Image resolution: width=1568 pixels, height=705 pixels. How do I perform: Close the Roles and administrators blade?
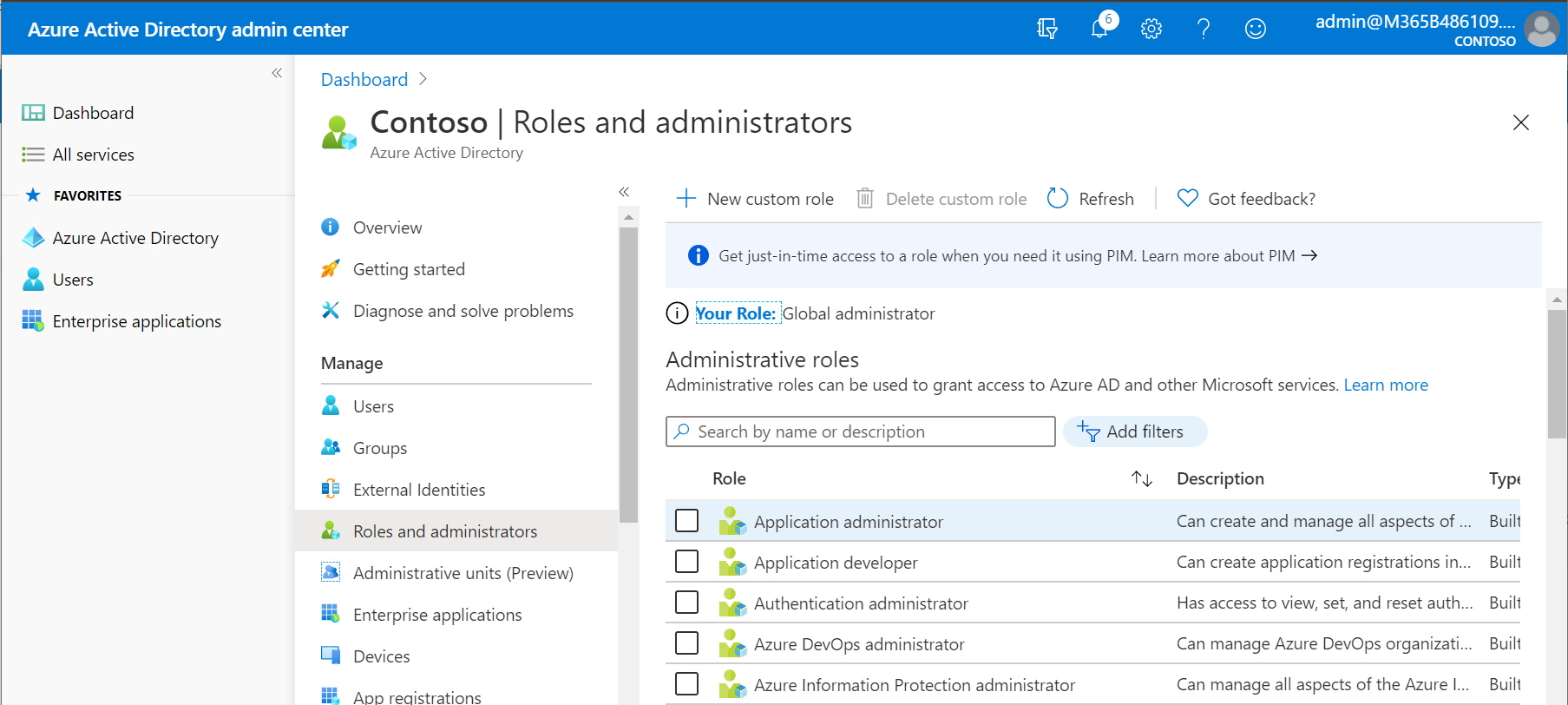(x=1521, y=122)
